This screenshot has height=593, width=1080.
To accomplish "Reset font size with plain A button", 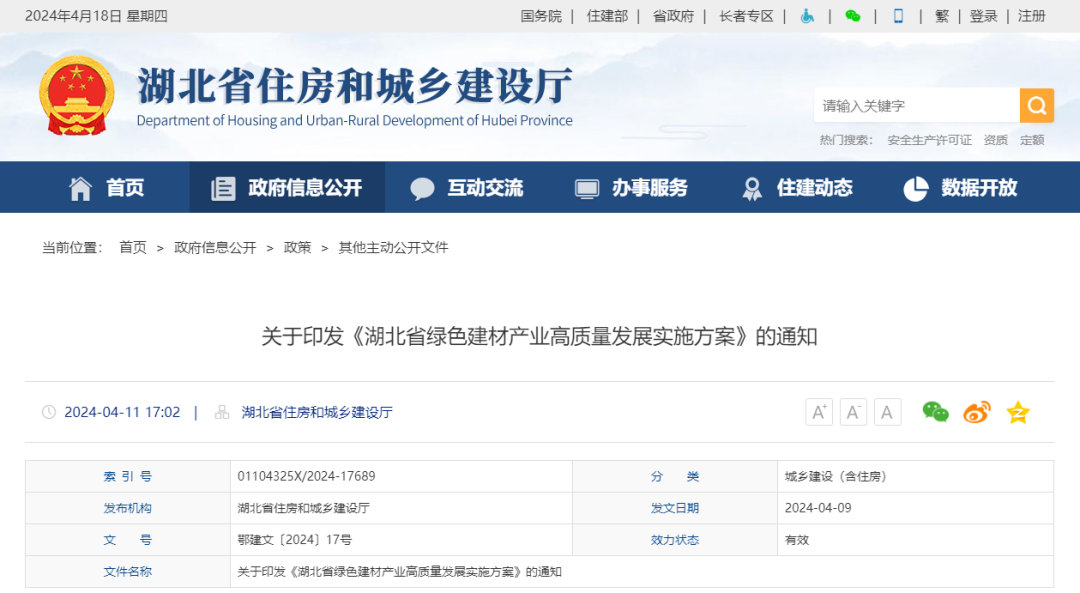I will tap(887, 412).
